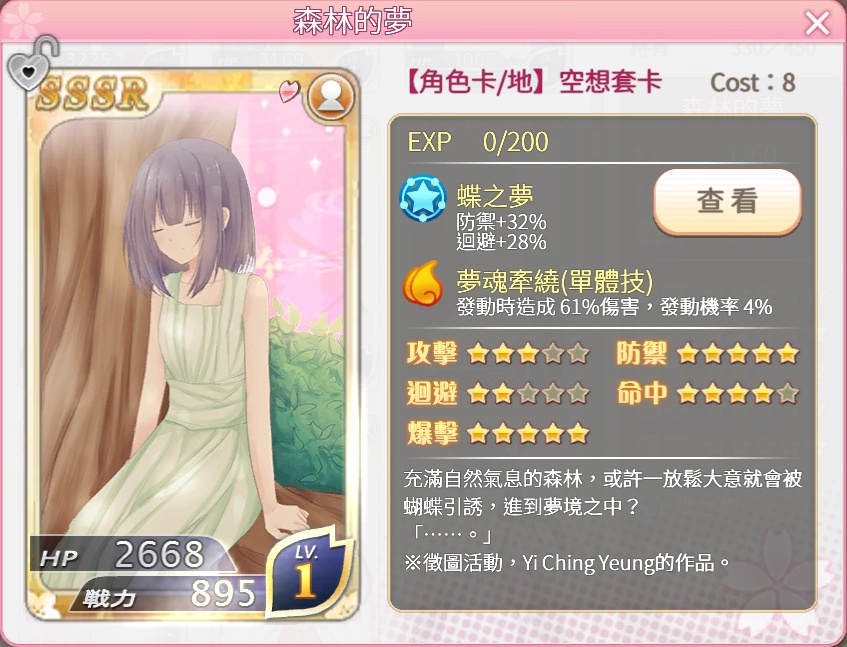Tap the 戰力 895 power bar

pyautogui.click(x=169, y=594)
